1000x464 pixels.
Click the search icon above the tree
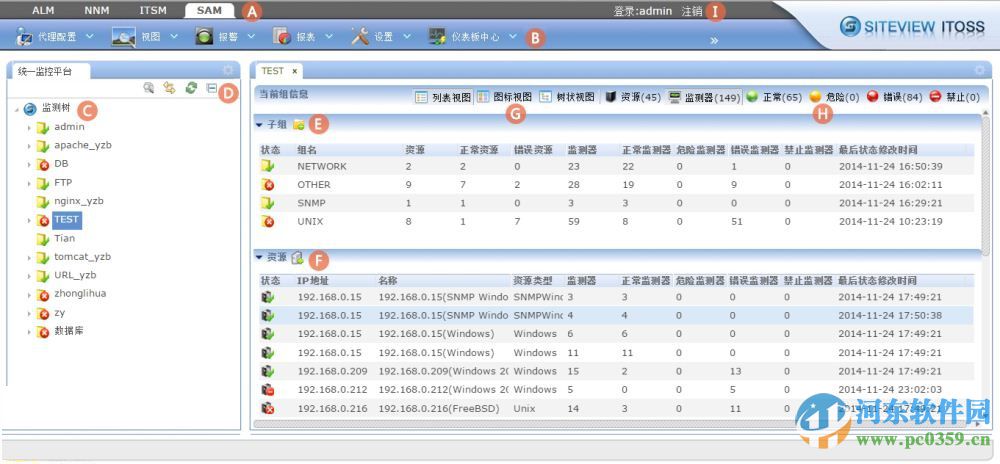click(x=149, y=88)
